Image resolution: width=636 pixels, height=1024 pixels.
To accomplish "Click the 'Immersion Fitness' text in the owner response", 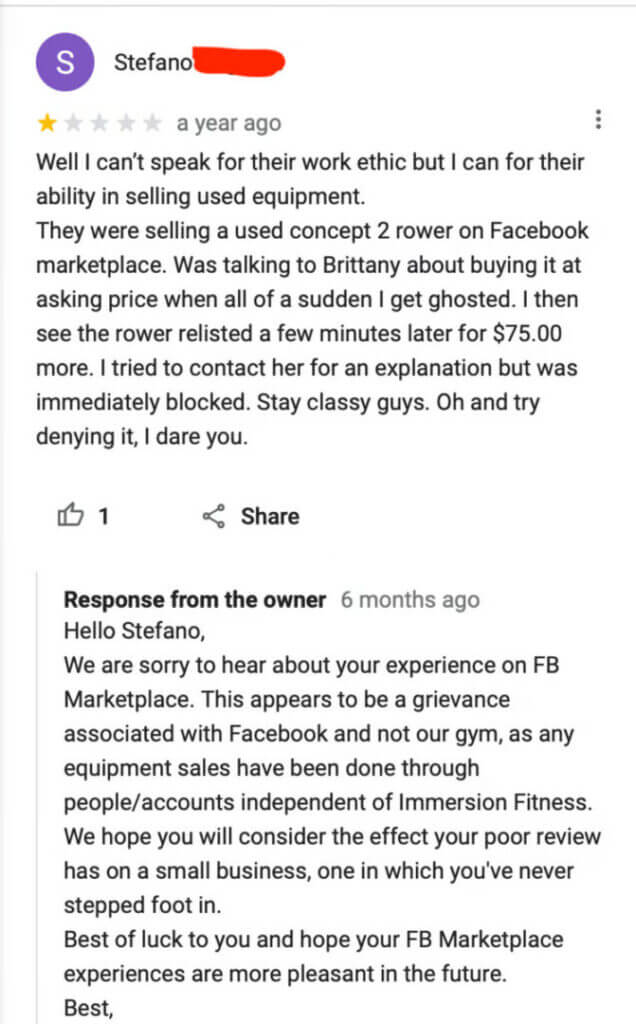I will coord(495,802).
